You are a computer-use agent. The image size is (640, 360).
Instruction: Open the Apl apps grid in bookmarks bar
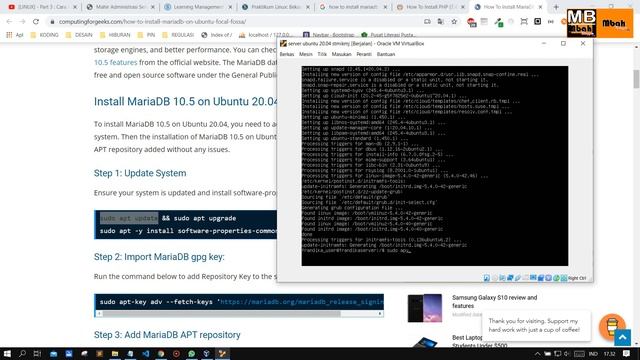click(15, 35)
